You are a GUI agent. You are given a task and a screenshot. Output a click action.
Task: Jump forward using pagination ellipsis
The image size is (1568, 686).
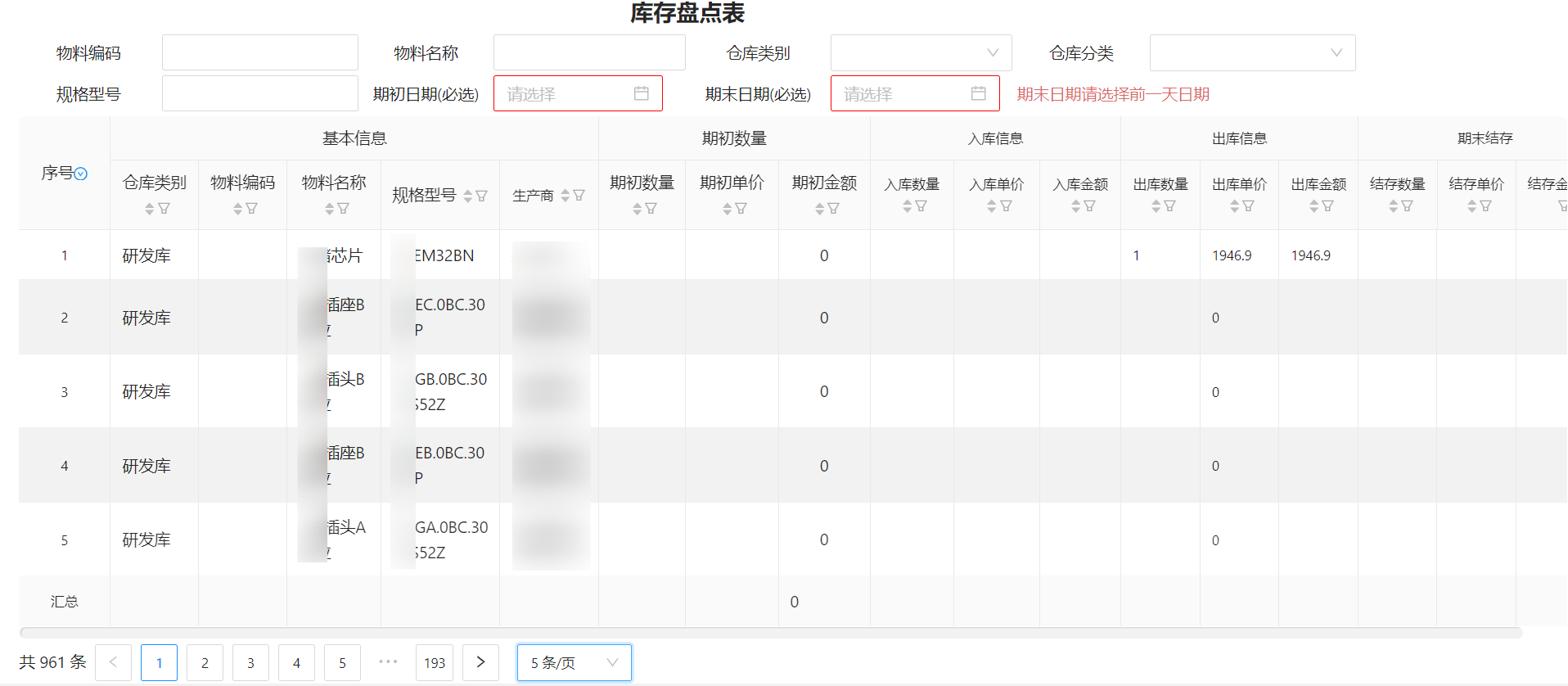(x=388, y=661)
